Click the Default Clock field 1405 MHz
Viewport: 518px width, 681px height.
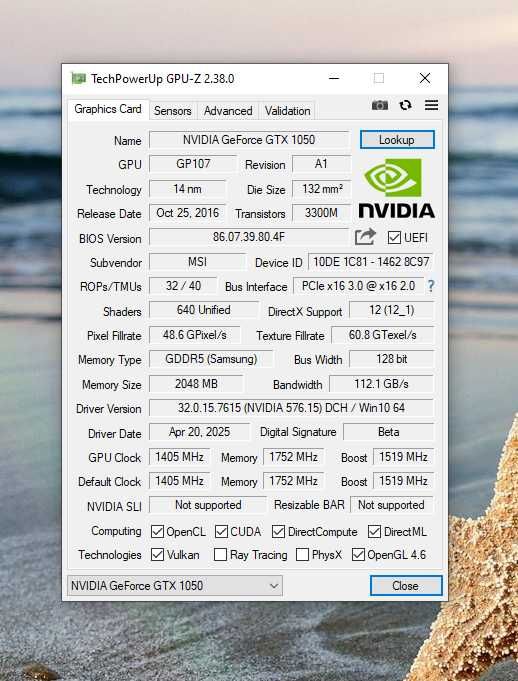pos(179,481)
